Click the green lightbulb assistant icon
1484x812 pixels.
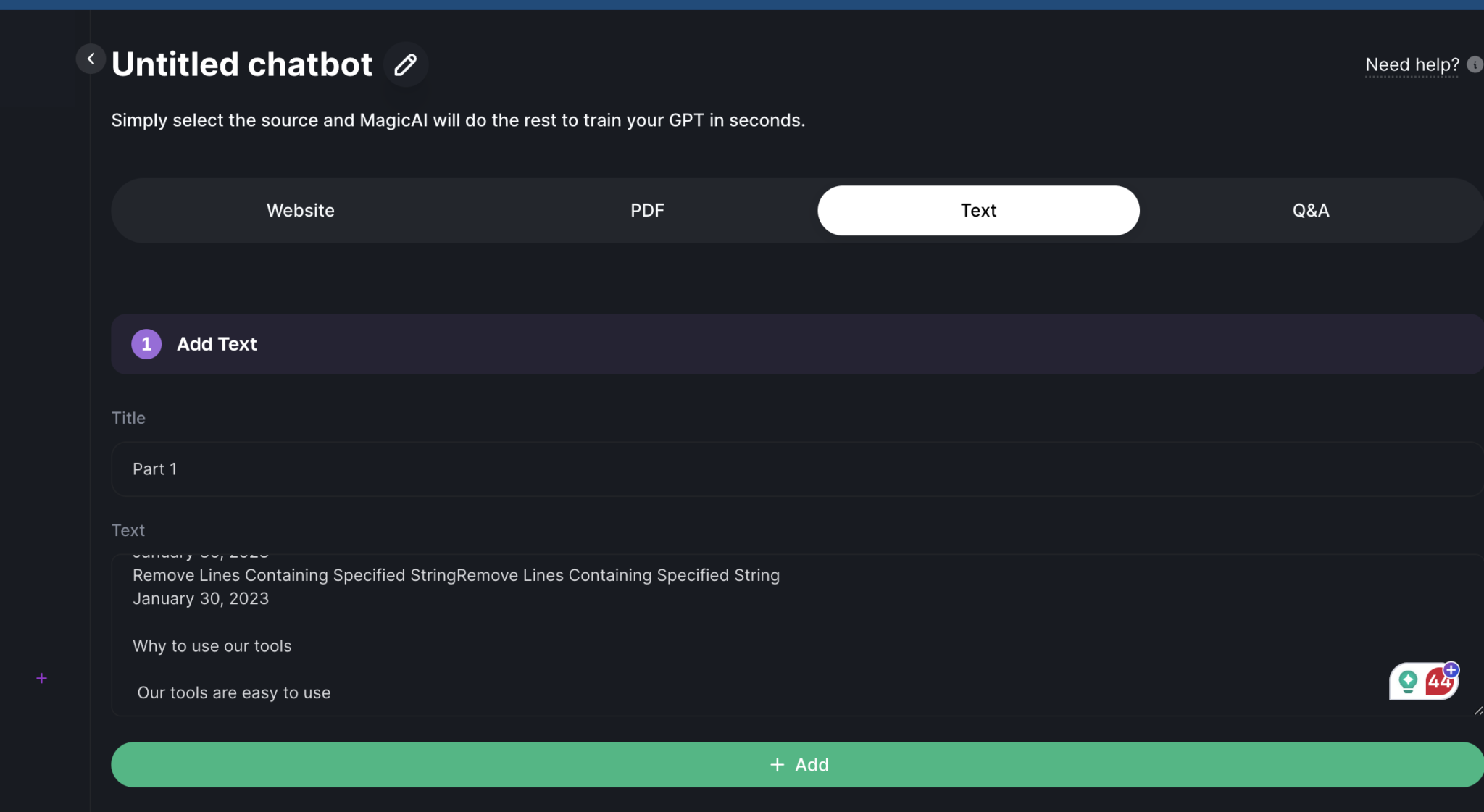(x=1408, y=681)
